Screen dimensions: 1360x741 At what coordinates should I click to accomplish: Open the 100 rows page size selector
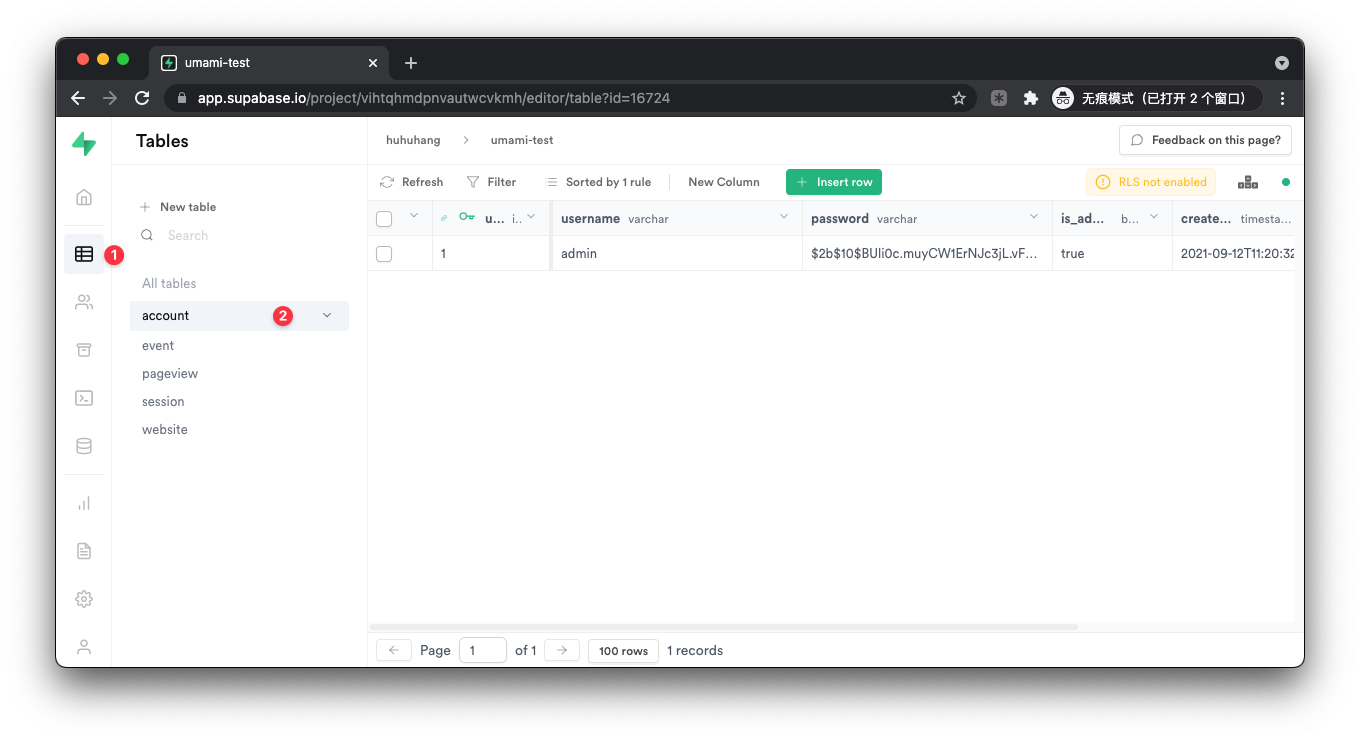coord(623,651)
